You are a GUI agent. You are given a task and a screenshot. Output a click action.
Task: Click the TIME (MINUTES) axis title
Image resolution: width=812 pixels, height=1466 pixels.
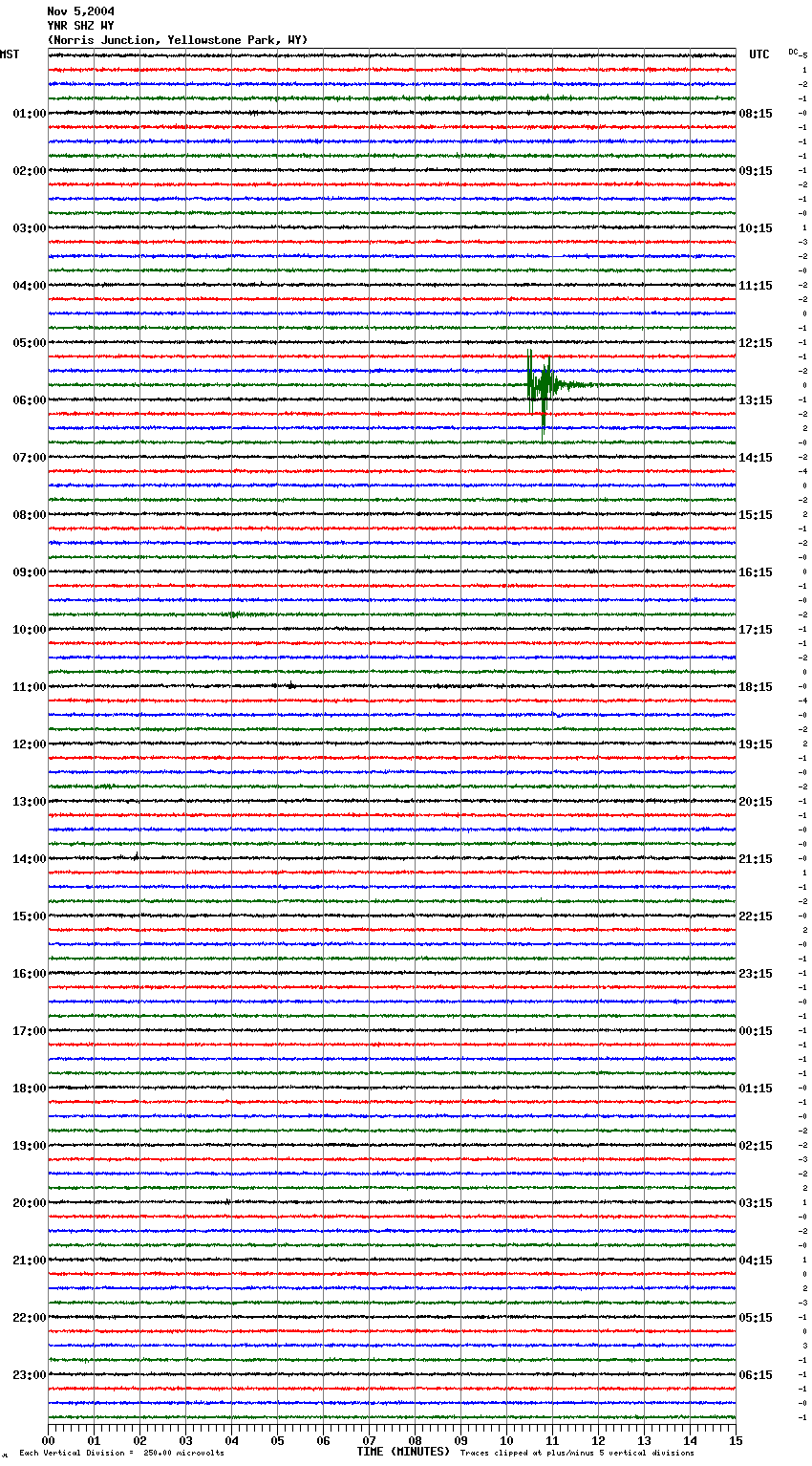(x=403, y=1452)
